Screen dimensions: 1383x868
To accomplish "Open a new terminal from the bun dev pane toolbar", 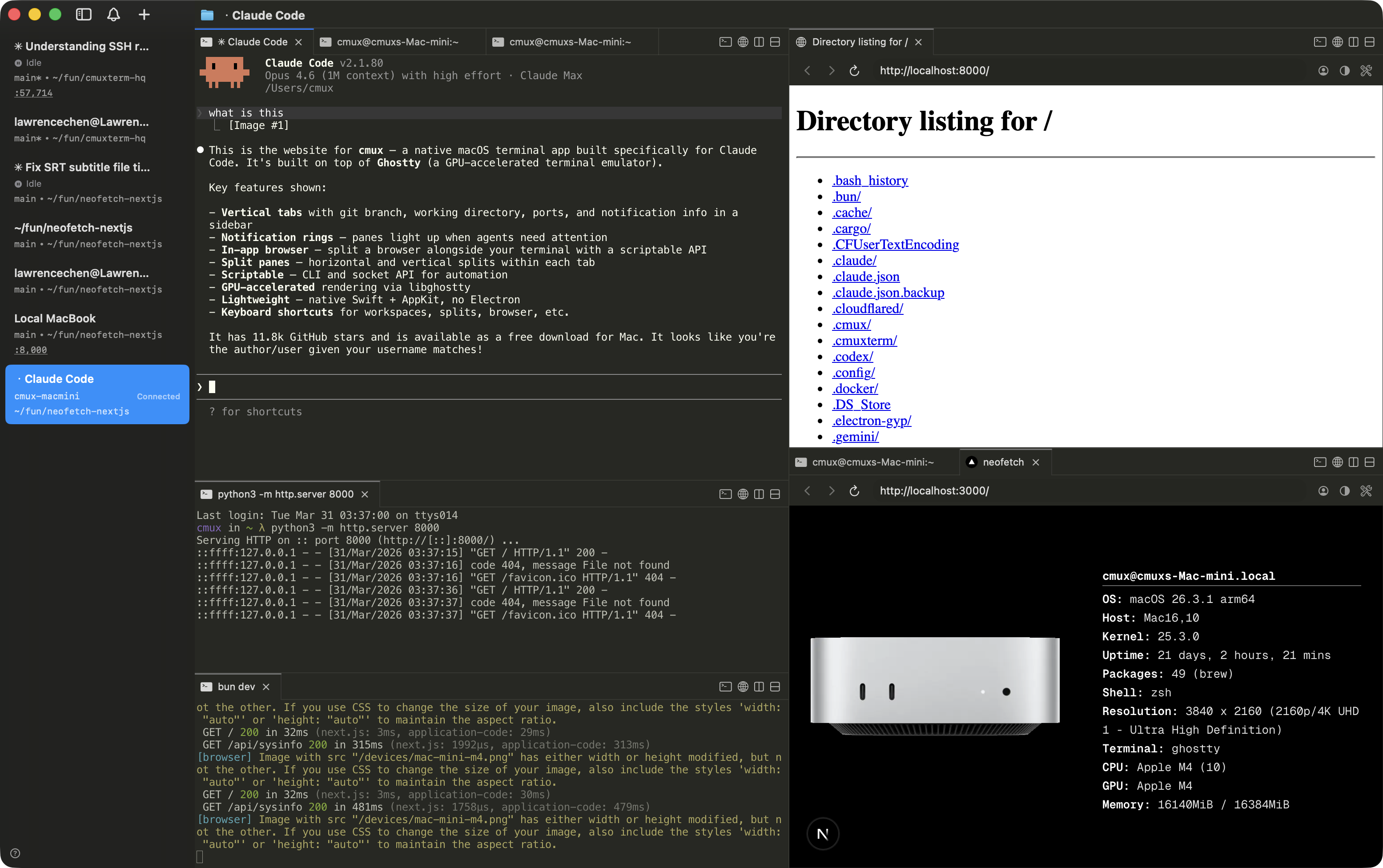I will 725,686.
